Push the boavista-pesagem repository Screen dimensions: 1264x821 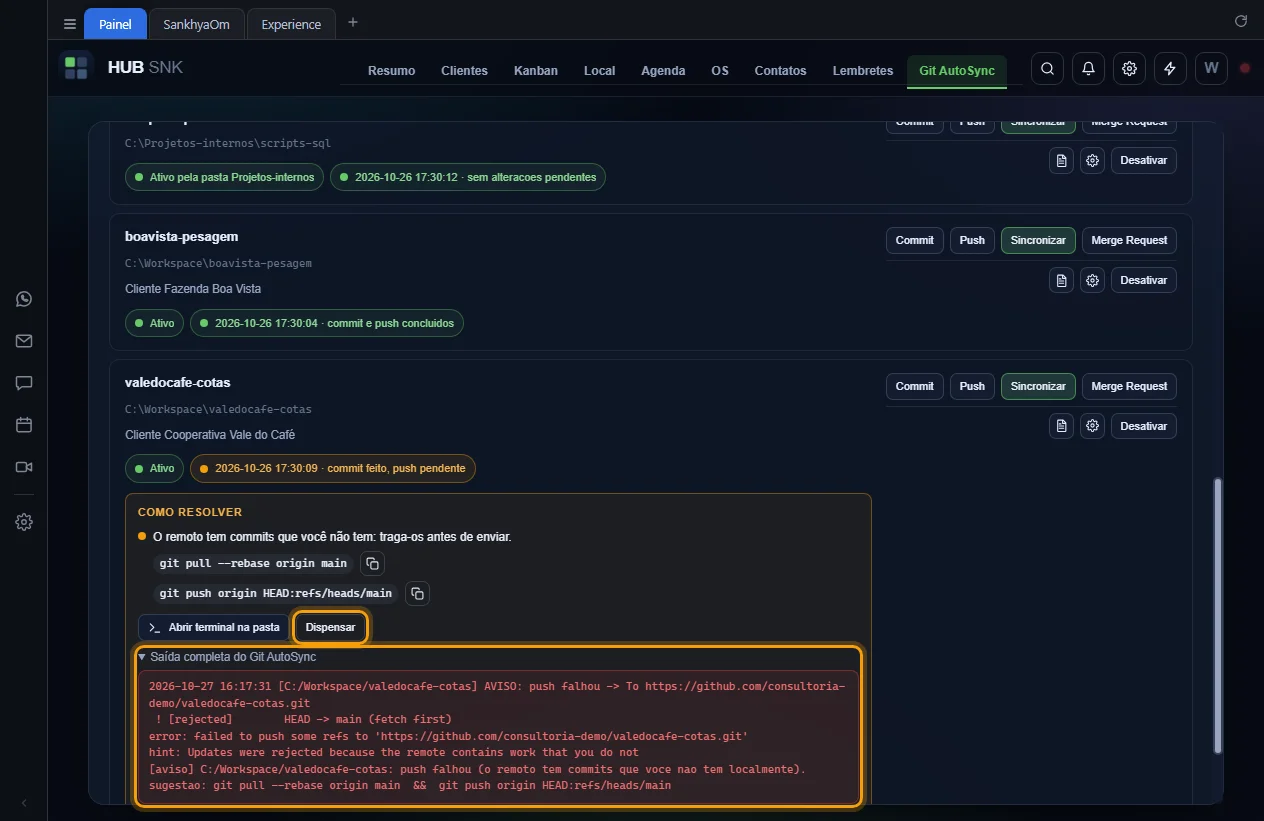point(972,240)
